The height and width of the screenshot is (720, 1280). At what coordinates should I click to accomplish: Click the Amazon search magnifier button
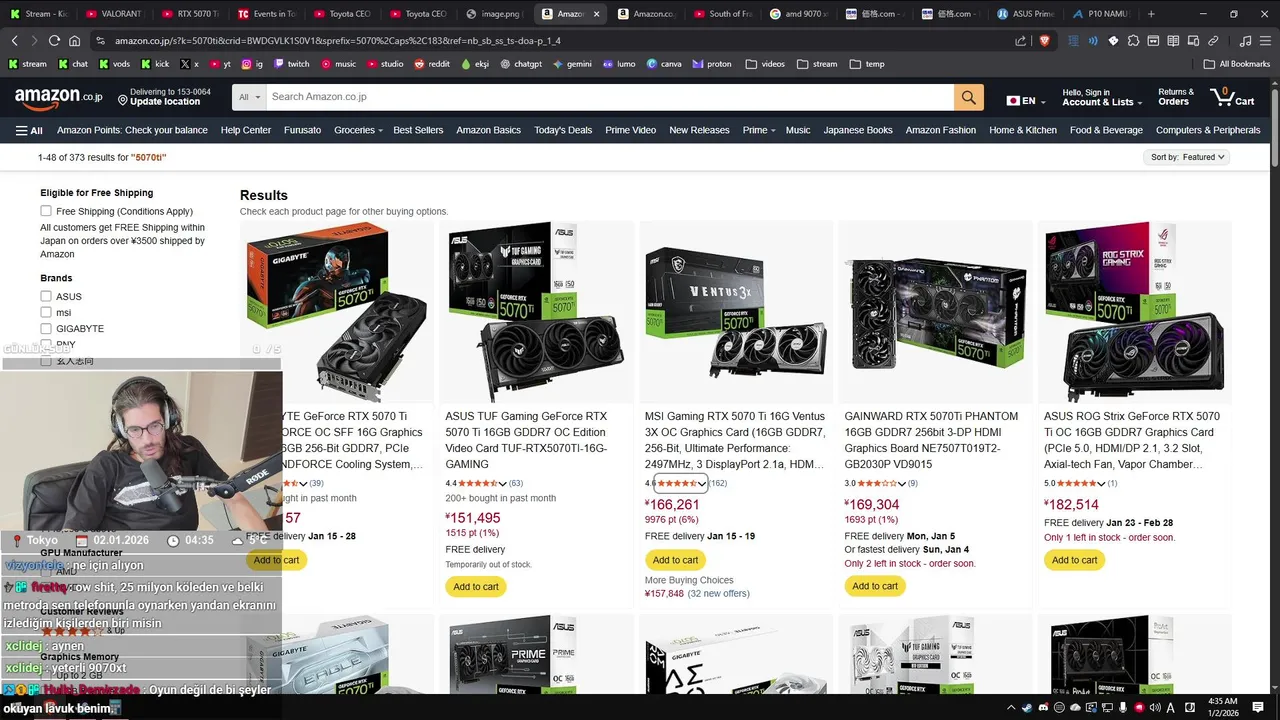click(x=968, y=97)
